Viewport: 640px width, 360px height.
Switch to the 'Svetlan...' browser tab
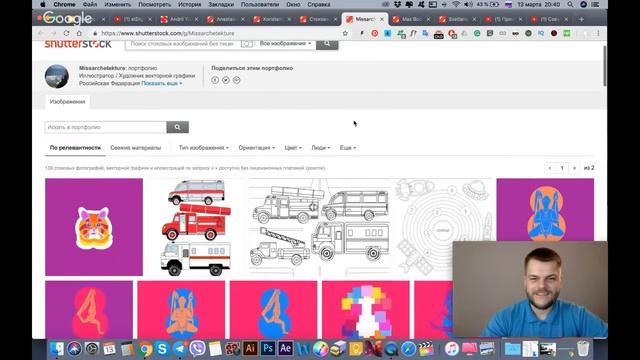click(458, 19)
